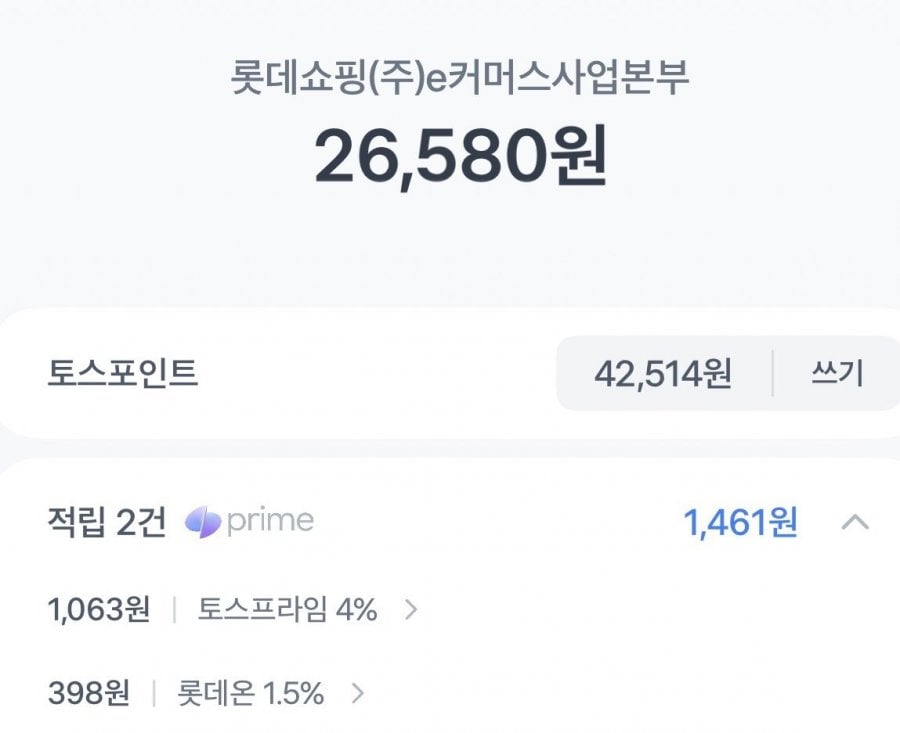Open 토스프라임 4% details arrow
900x733 pixels.
click(x=410, y=610)
